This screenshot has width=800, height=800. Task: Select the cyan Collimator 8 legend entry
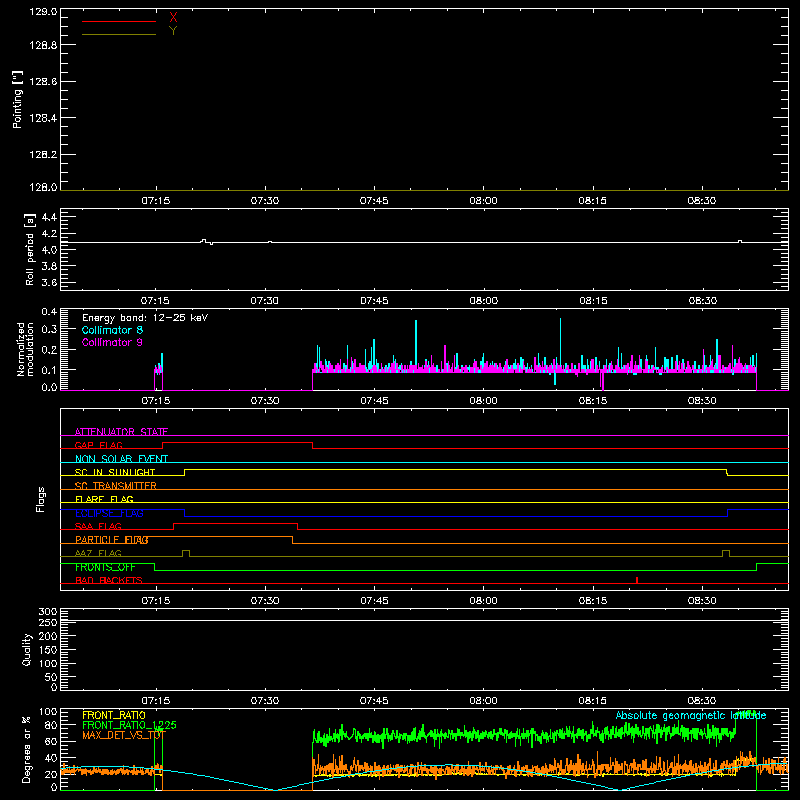point(112,330)
